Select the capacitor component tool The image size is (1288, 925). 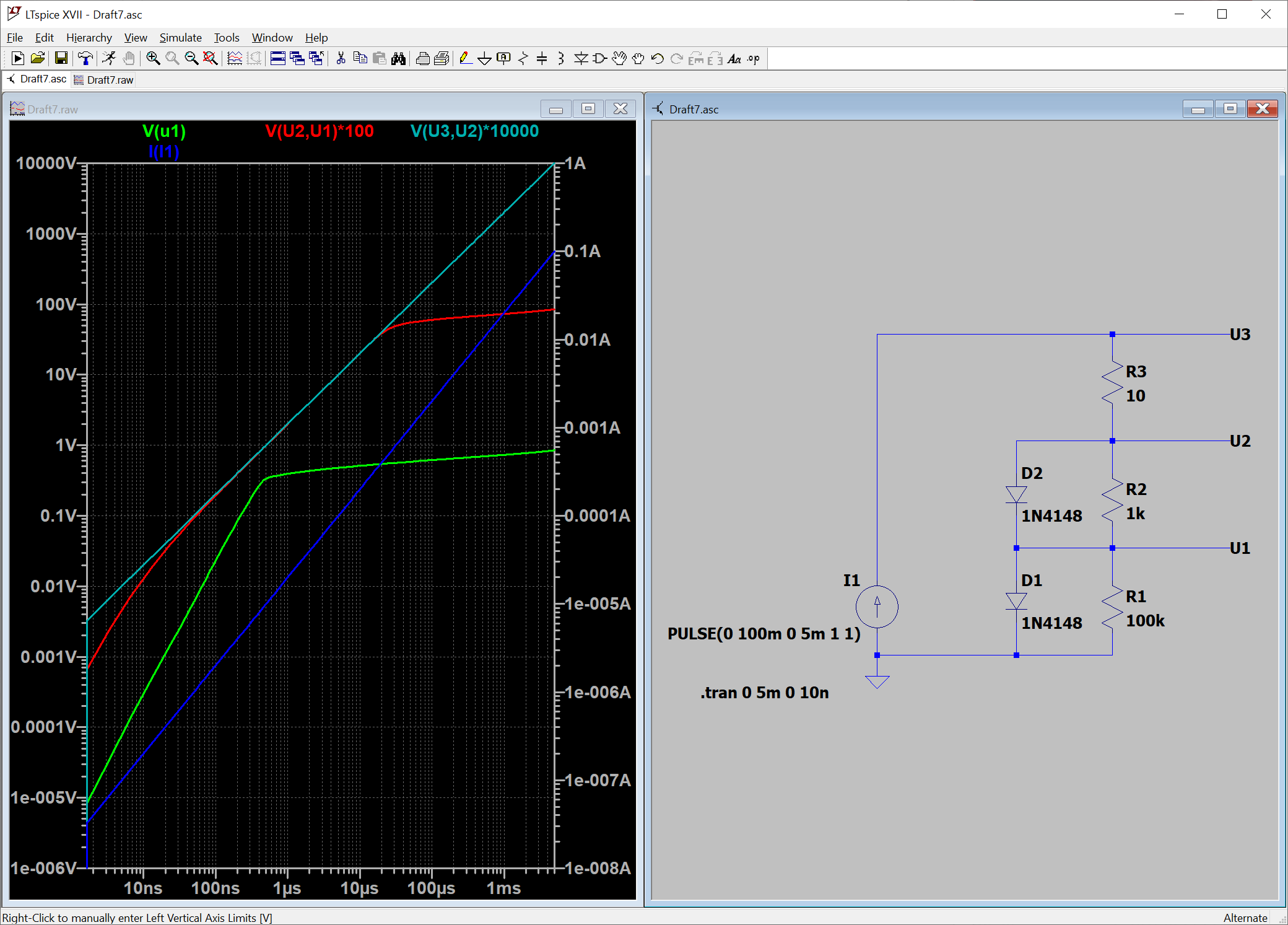[542, 58]
